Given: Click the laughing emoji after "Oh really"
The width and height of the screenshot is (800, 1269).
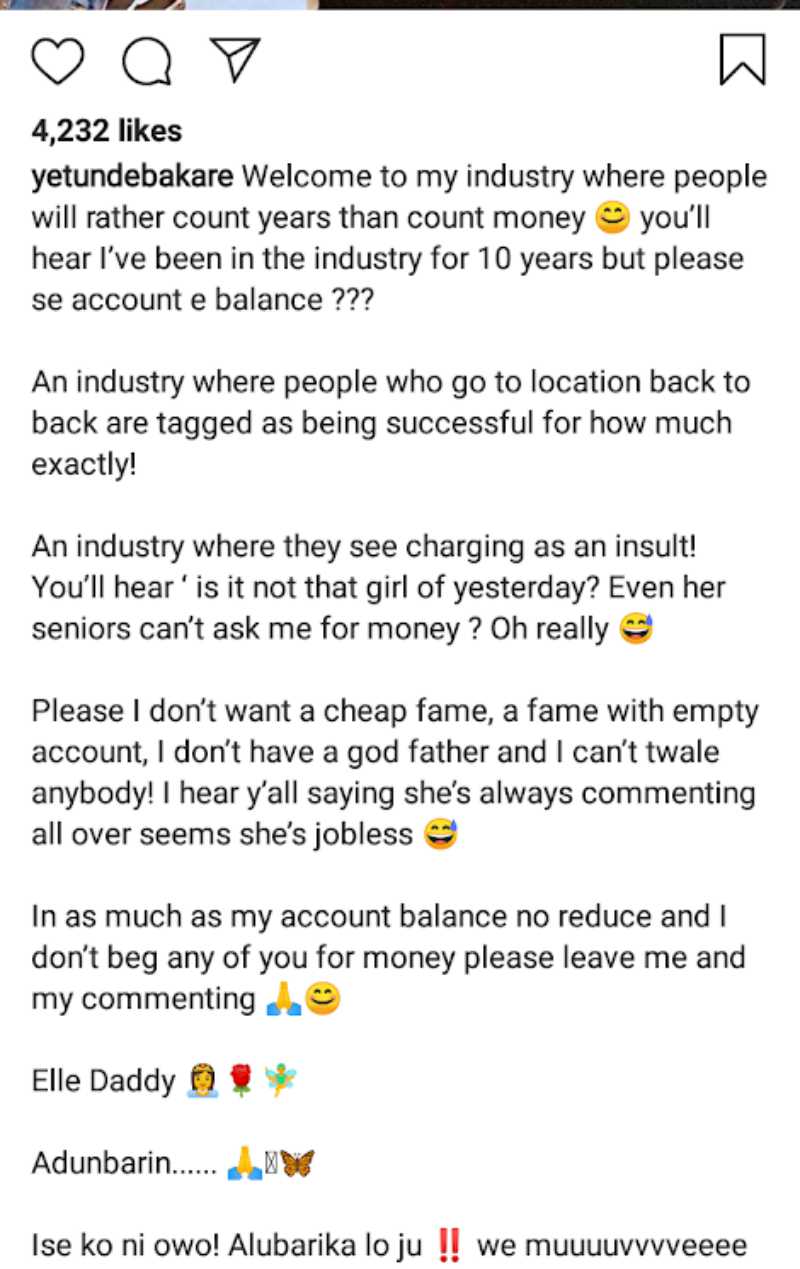Looking at the screenshot, I should [636, 631].
